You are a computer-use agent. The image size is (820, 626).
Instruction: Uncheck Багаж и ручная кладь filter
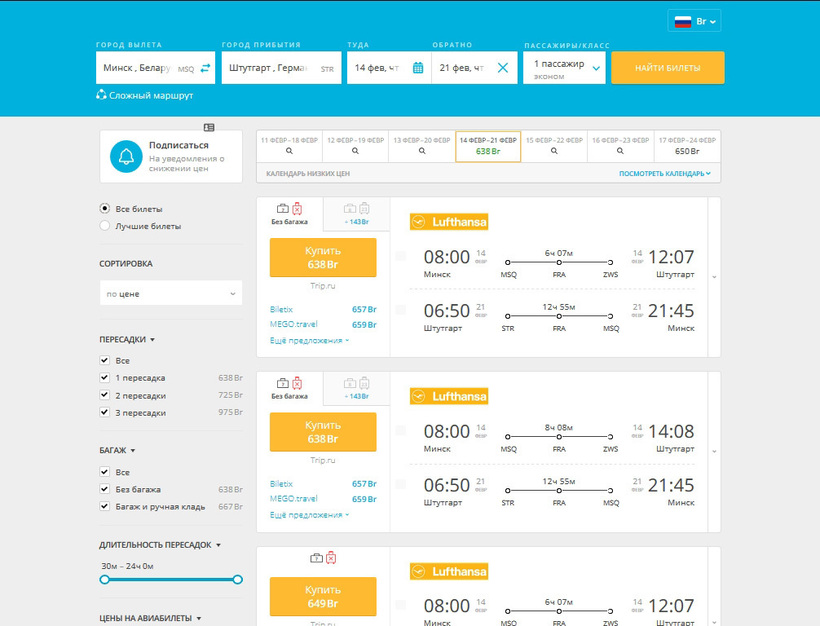click(x=105, y=506)
